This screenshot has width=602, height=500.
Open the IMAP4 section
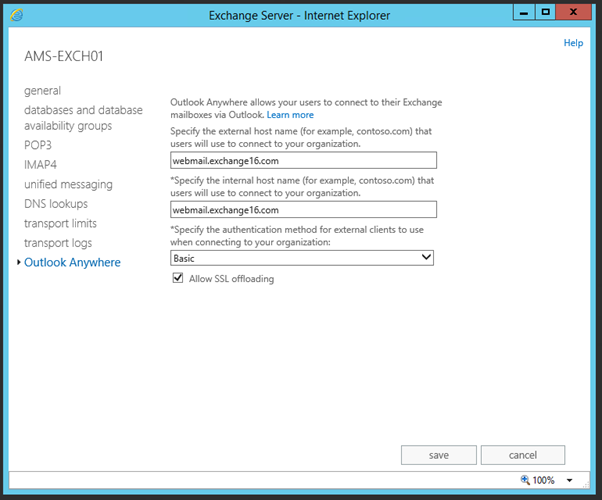pos(42,165)
